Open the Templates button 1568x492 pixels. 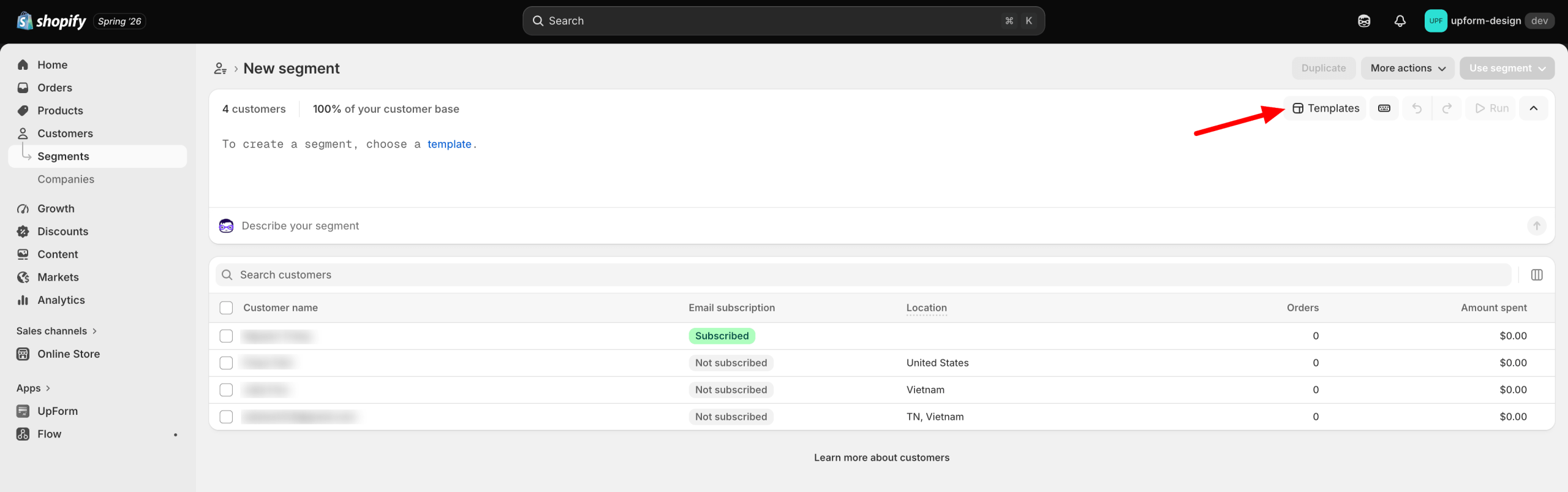1325,108
